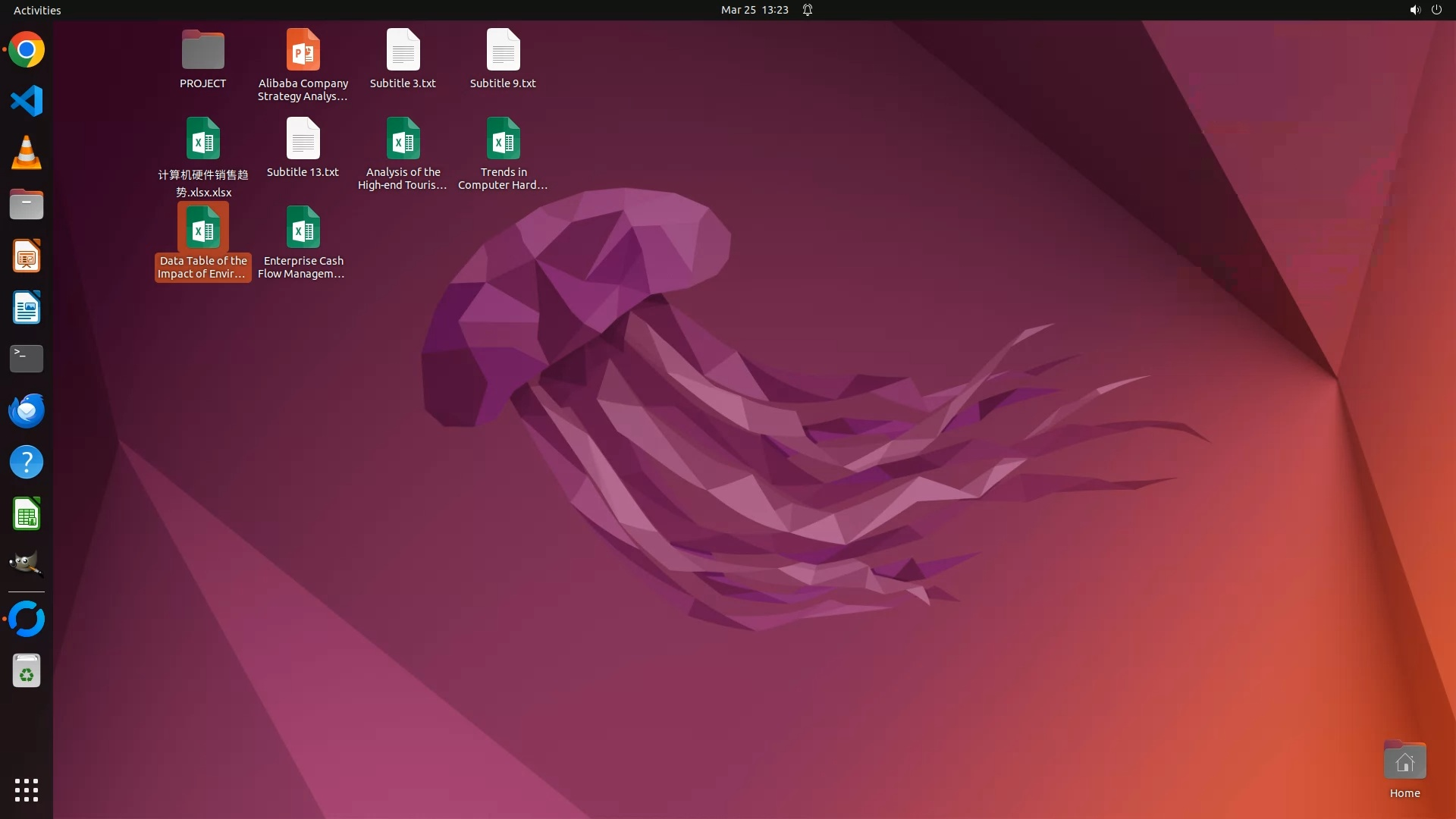Open system menu via power icon
1456x819 pixels.
pos(1436,10)
